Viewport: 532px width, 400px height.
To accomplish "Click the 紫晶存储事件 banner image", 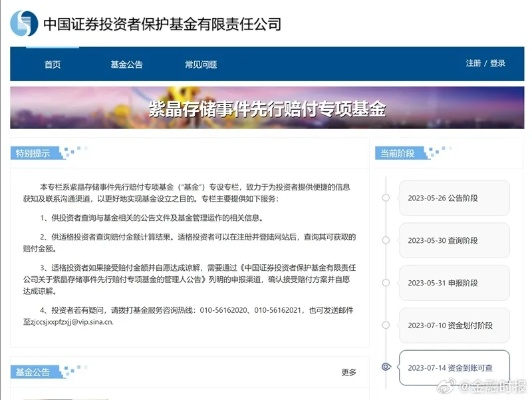I will (x=267, y=108).
